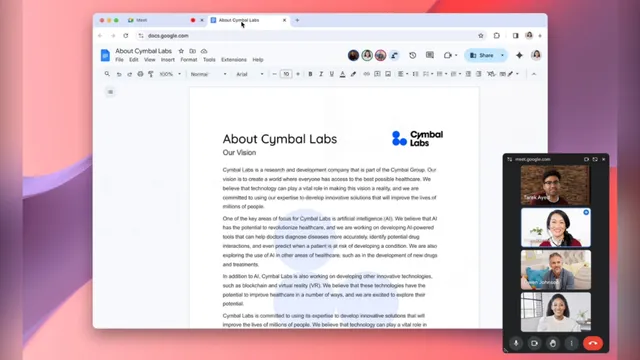Toggle italic formatting
Viewport: 640px width, 360px height.
pos(321,74)
